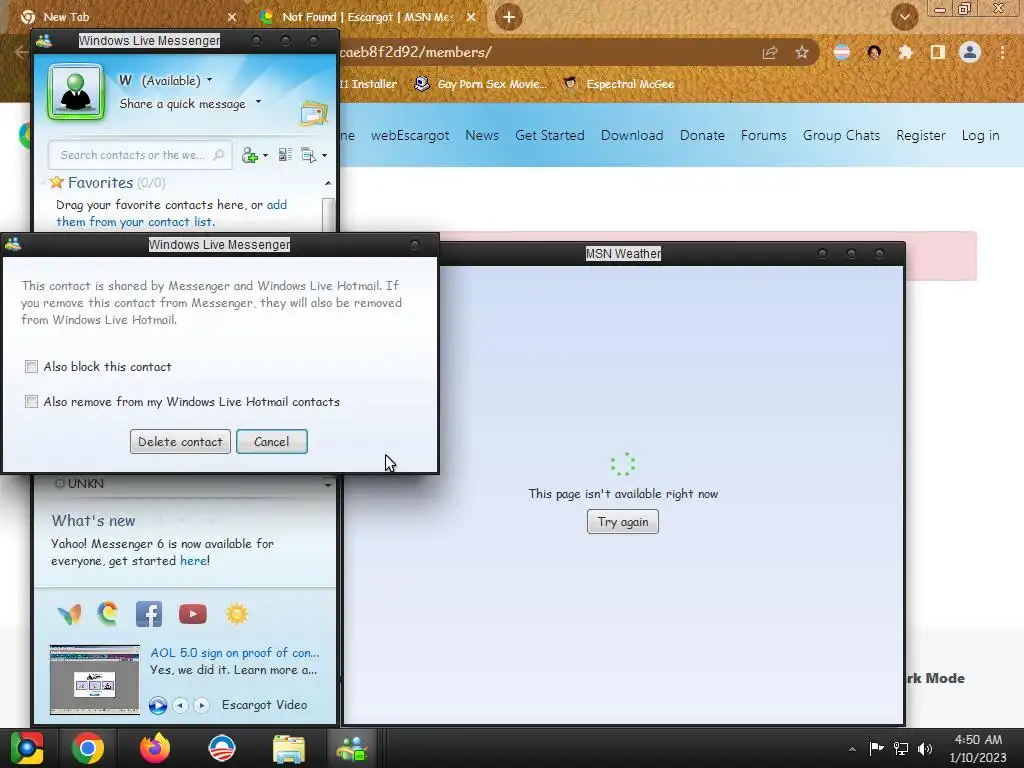Click the Log in link
The image size is (1024, 768).
pyautogui.click(x=980, y=135)
